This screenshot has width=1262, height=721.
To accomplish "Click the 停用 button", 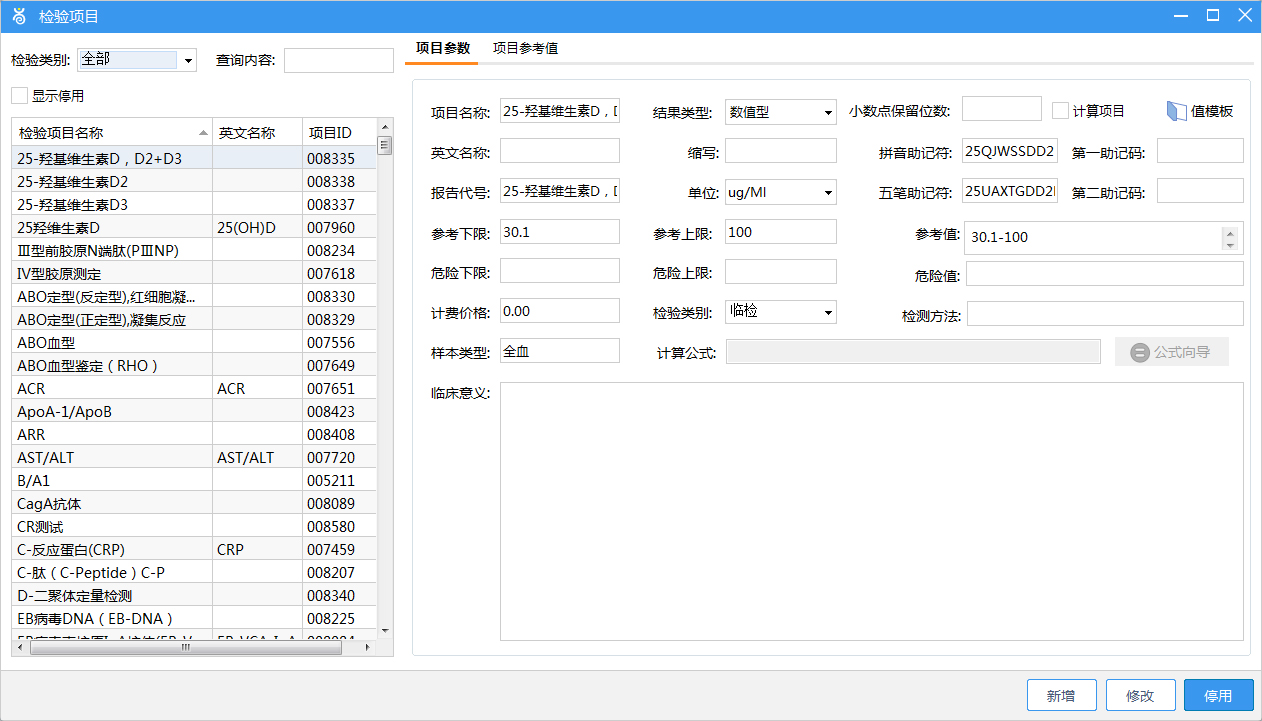I will coord(1218,696).
